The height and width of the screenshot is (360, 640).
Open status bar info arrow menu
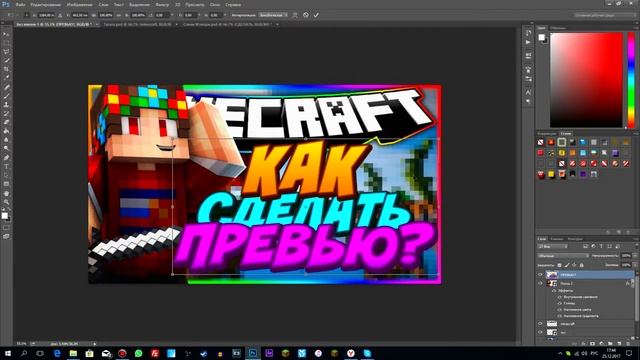pos(95,344)
